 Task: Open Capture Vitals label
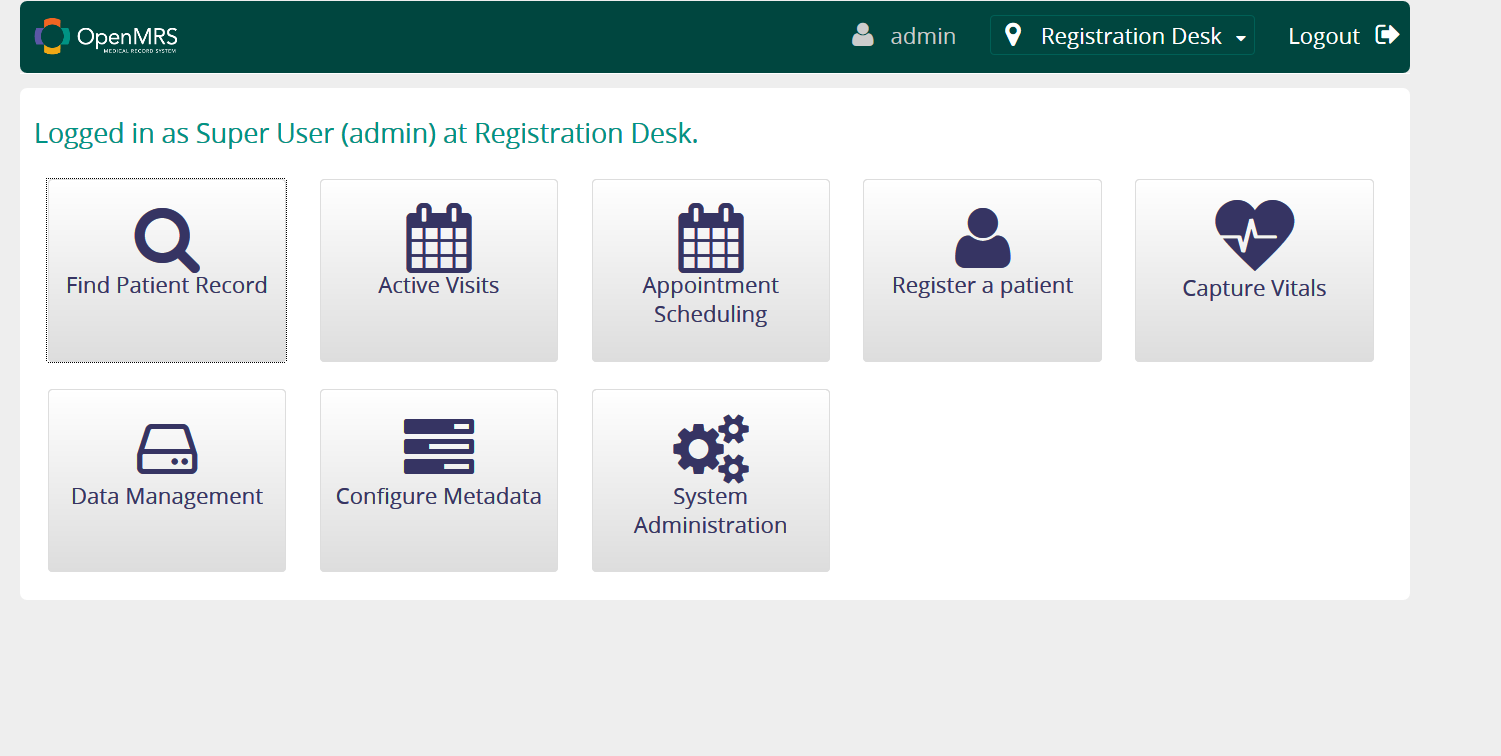click(1255, 288)
